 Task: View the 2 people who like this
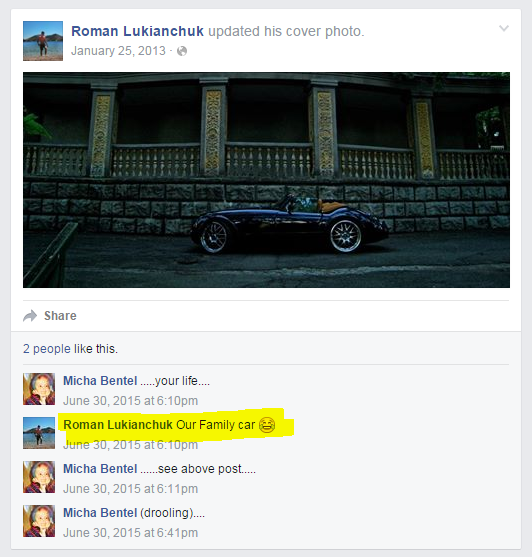click(x=47, y=349)
